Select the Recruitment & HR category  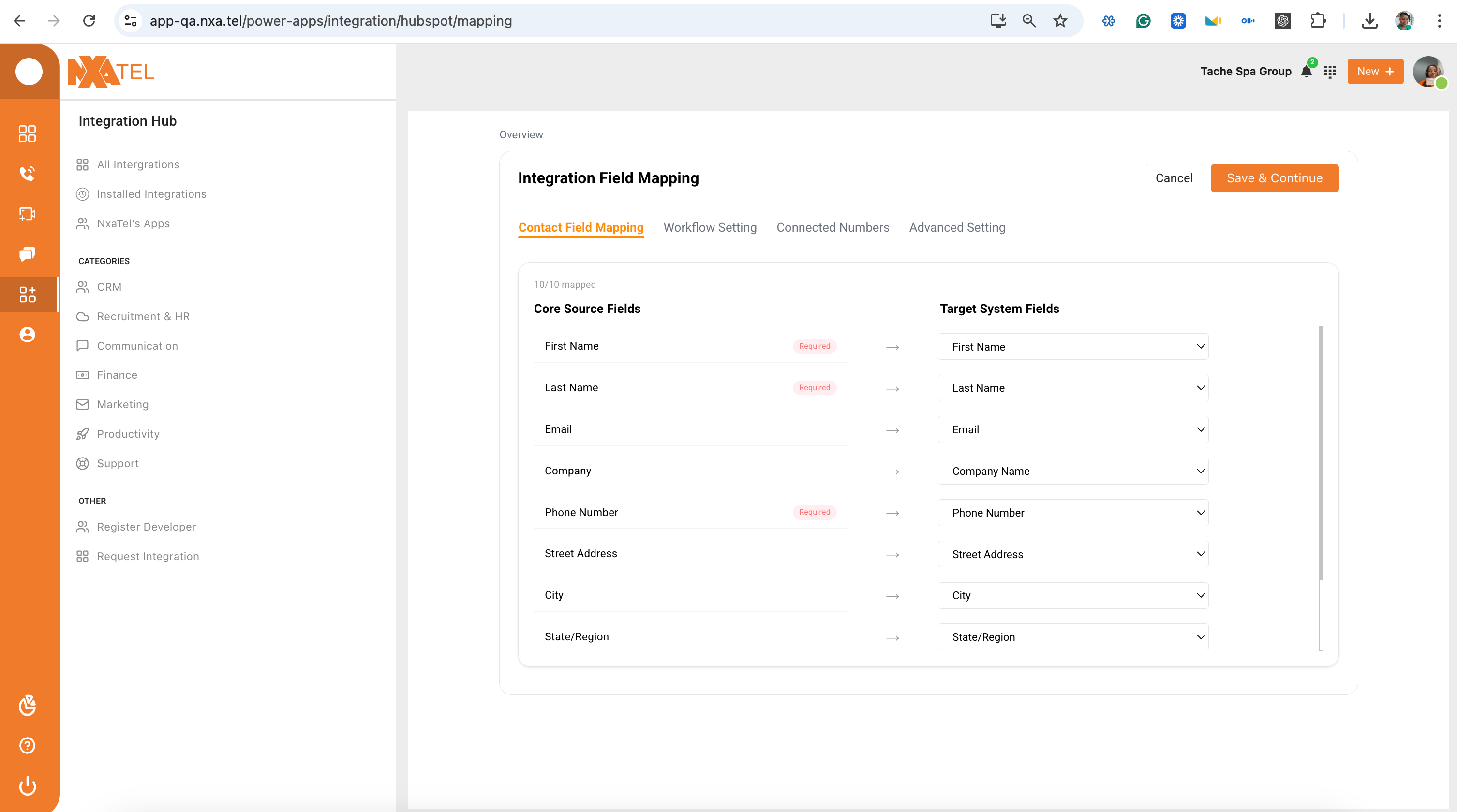tap(133, 317)
